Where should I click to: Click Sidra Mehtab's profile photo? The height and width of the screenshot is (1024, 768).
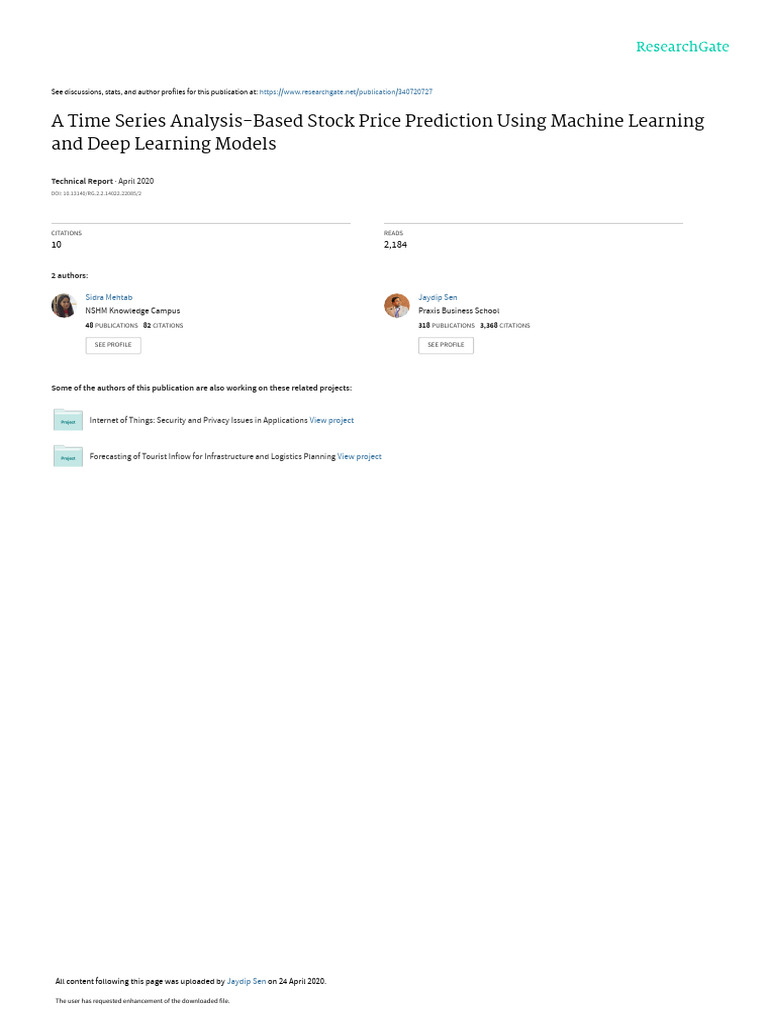[64, 305]
